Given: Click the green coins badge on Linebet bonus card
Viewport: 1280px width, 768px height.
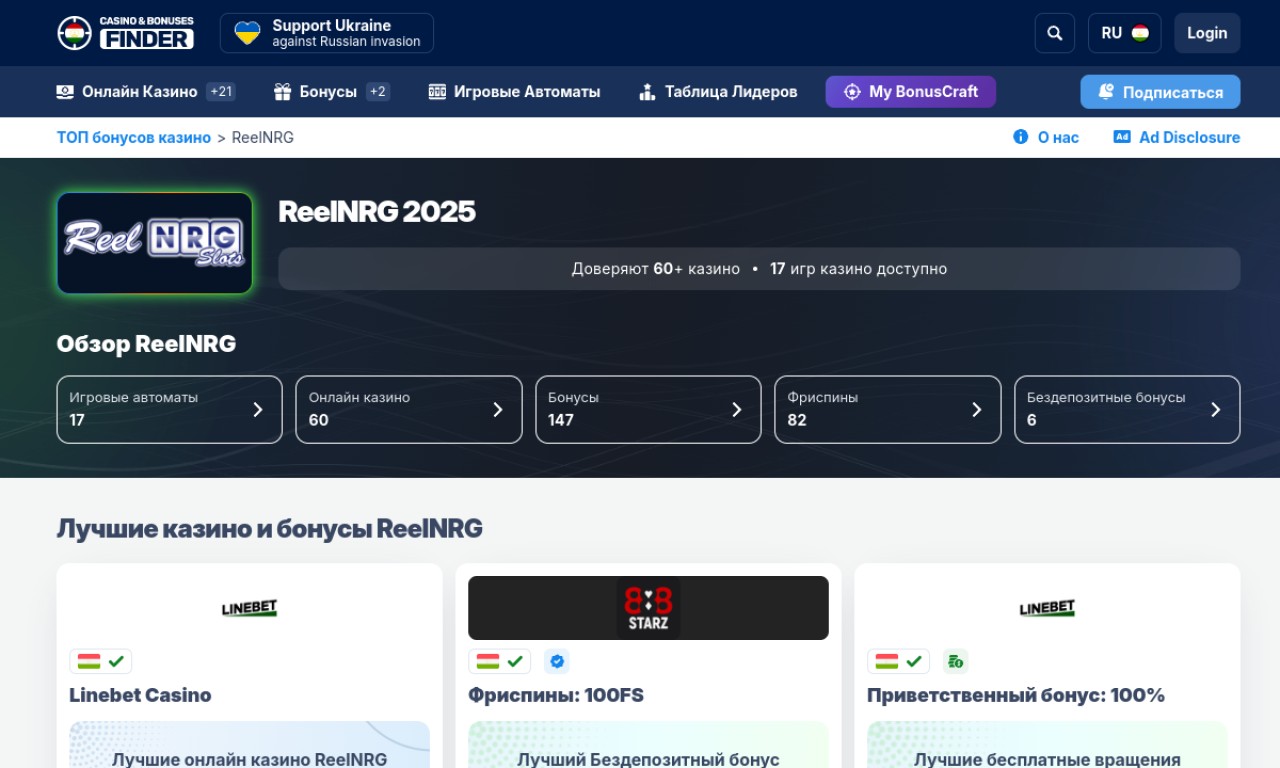Looking at the screenshot, I should pos(955,661).
